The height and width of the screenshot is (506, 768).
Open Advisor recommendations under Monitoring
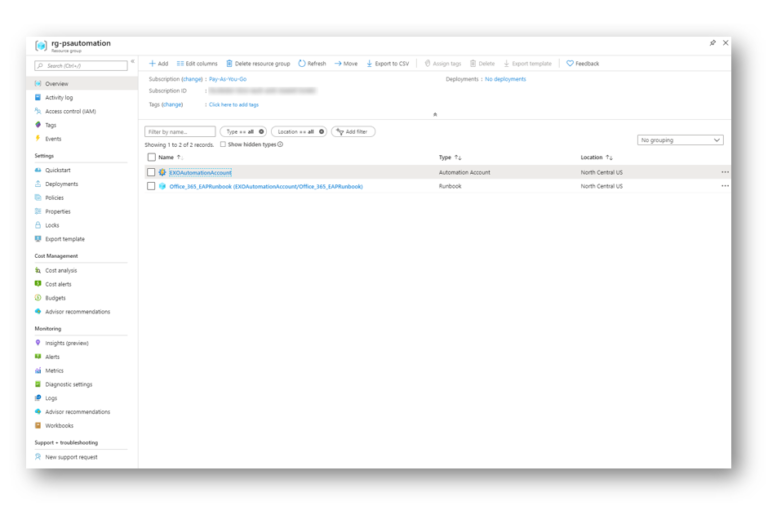pos(77,412)
